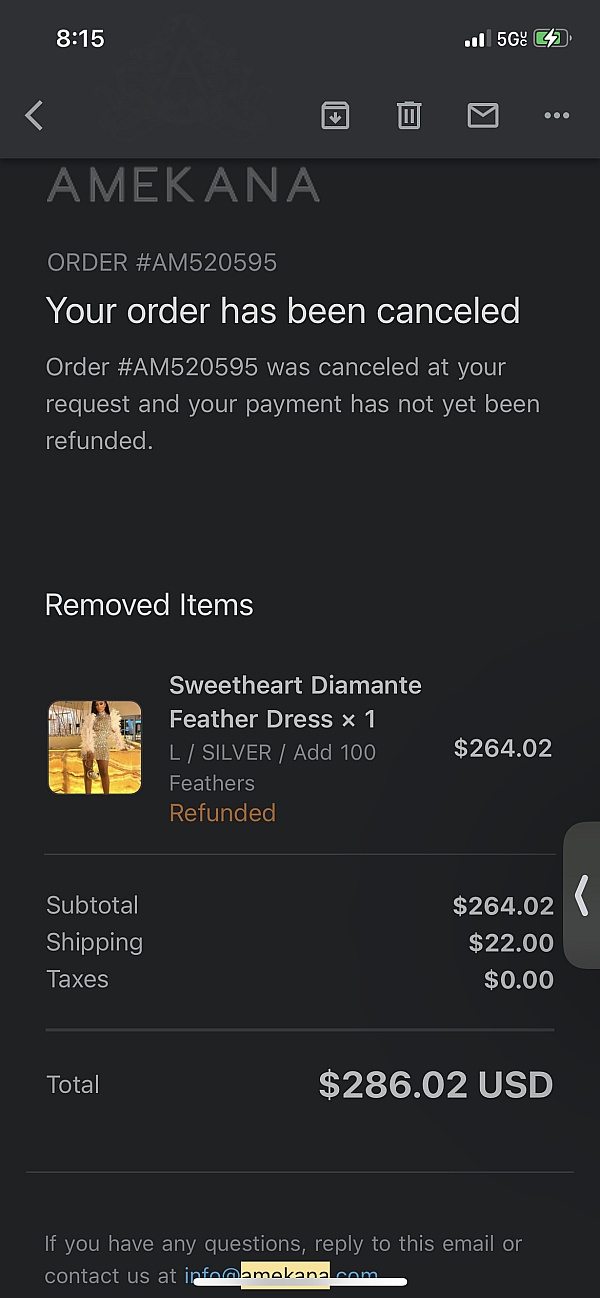Screen dimensions: 600x1298
Task: Open the three-dot more options menu
Action: (556, 116)
